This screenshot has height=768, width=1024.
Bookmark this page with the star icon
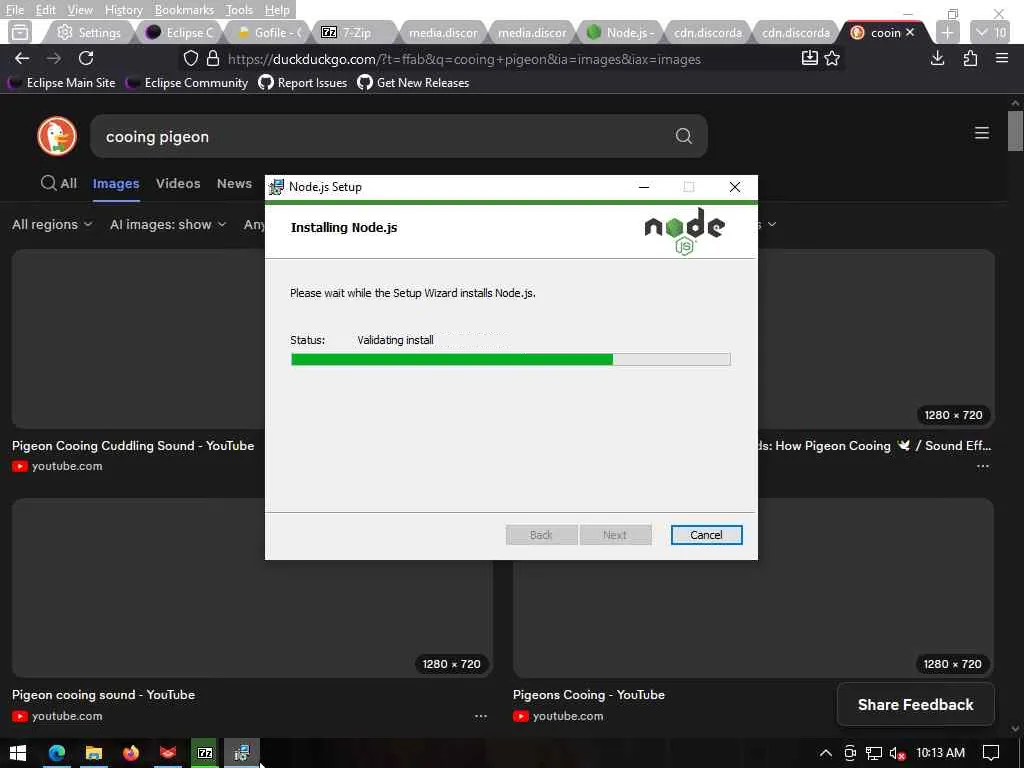pyautogui.click(x=832, y=58)
